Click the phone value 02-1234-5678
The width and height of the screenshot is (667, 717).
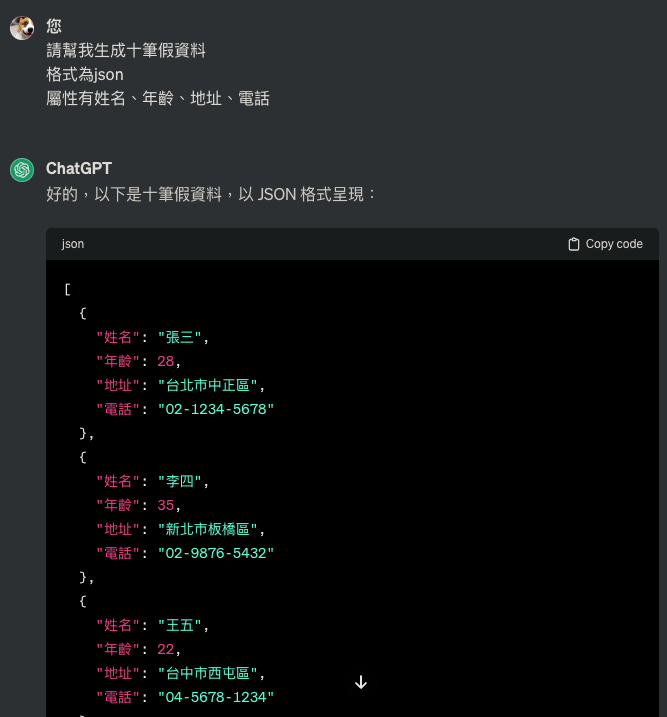(216, 409)
